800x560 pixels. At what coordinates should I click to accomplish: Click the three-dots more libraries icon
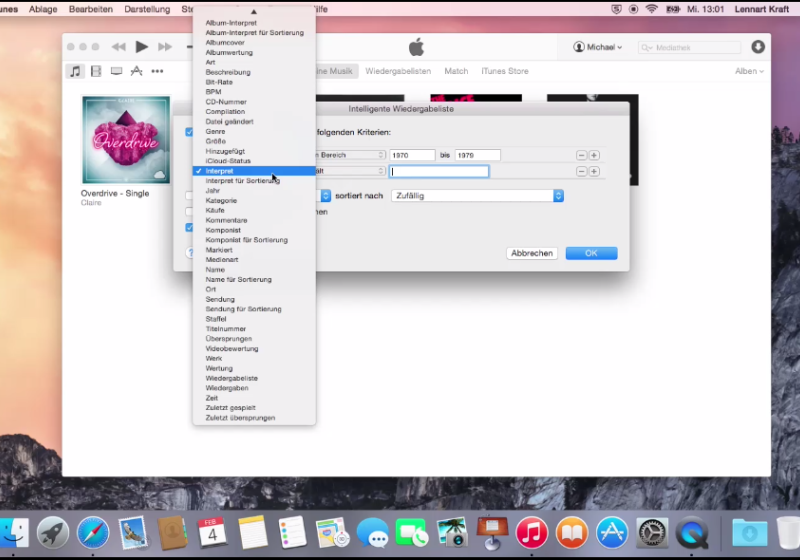point(157,71)
